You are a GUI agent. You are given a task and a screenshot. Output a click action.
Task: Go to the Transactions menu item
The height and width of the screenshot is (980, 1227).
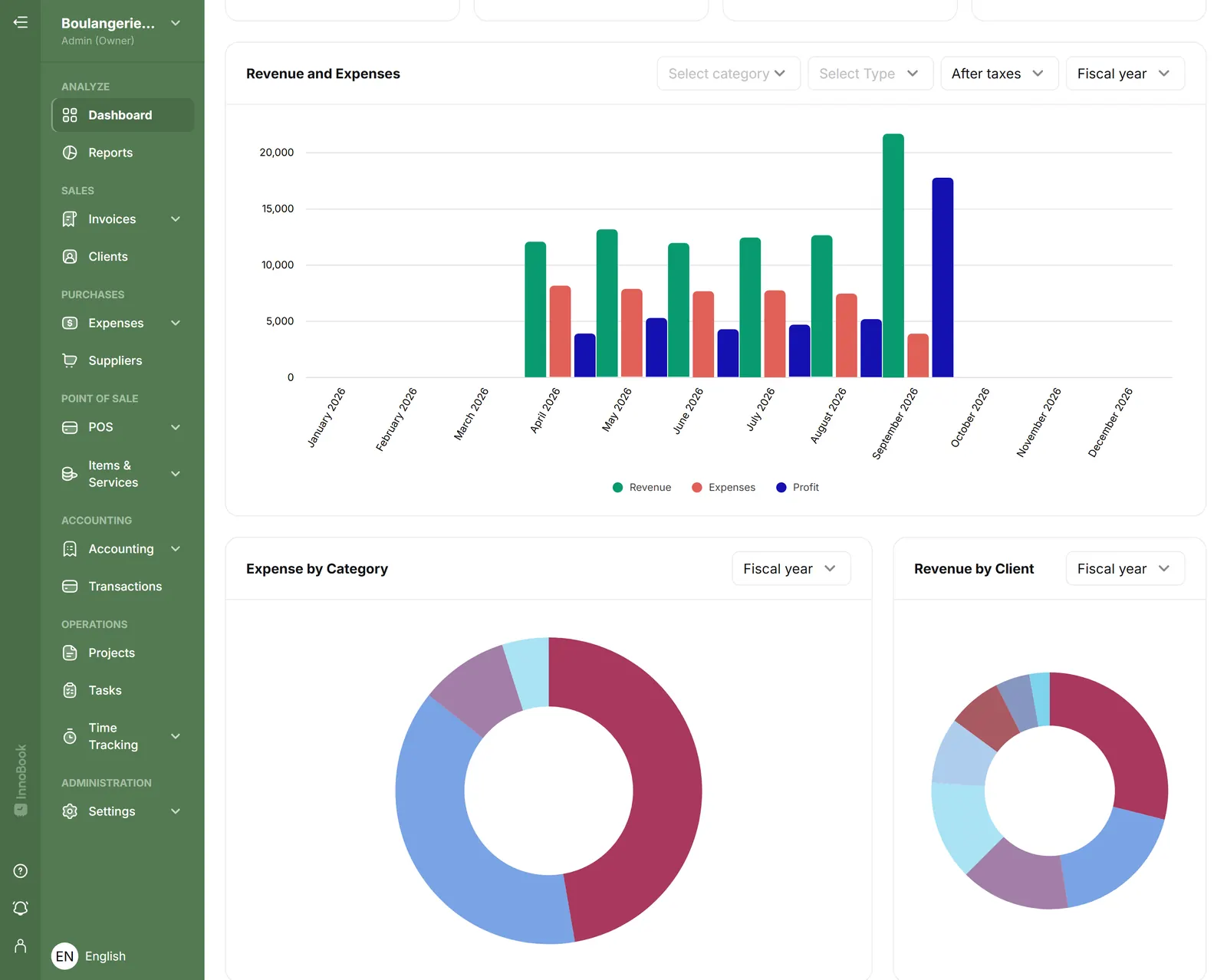pos(123,587)
